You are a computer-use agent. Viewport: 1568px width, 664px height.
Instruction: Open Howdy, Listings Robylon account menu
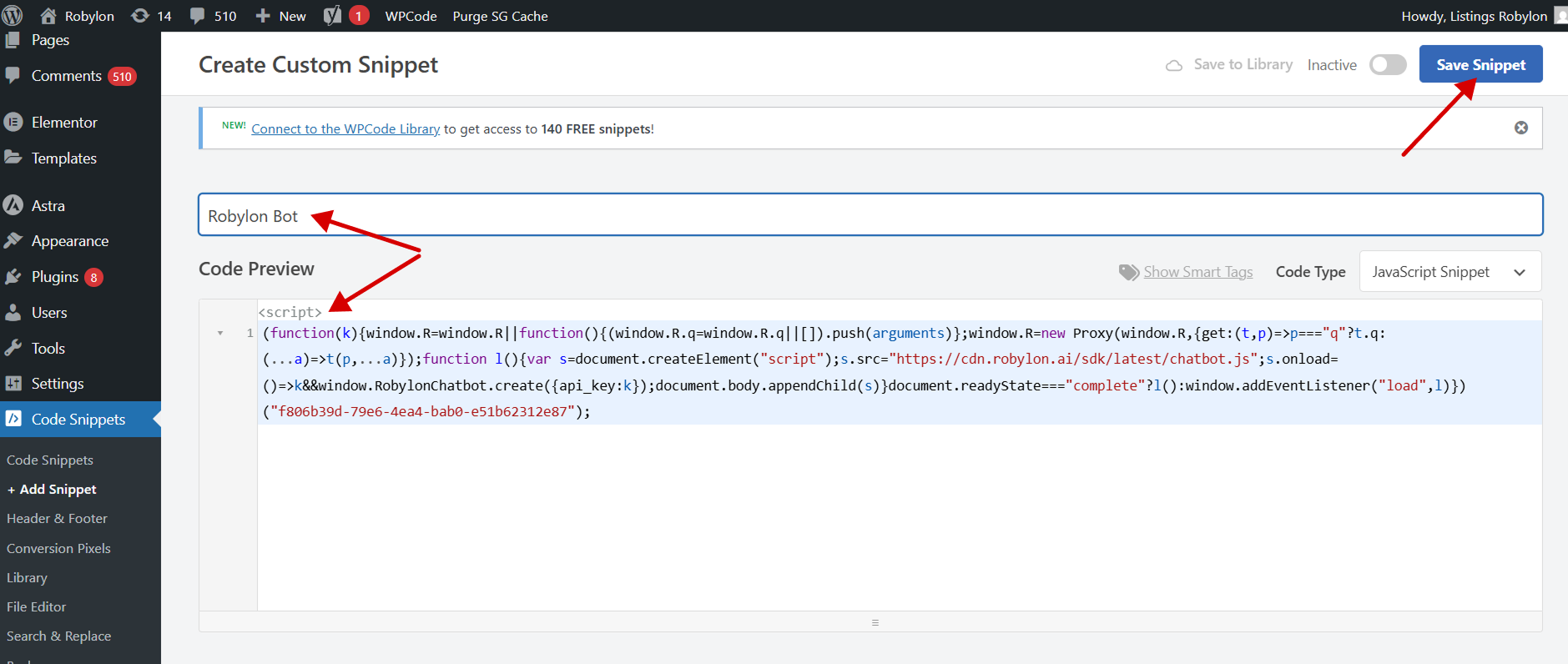tap(1474, 16)
